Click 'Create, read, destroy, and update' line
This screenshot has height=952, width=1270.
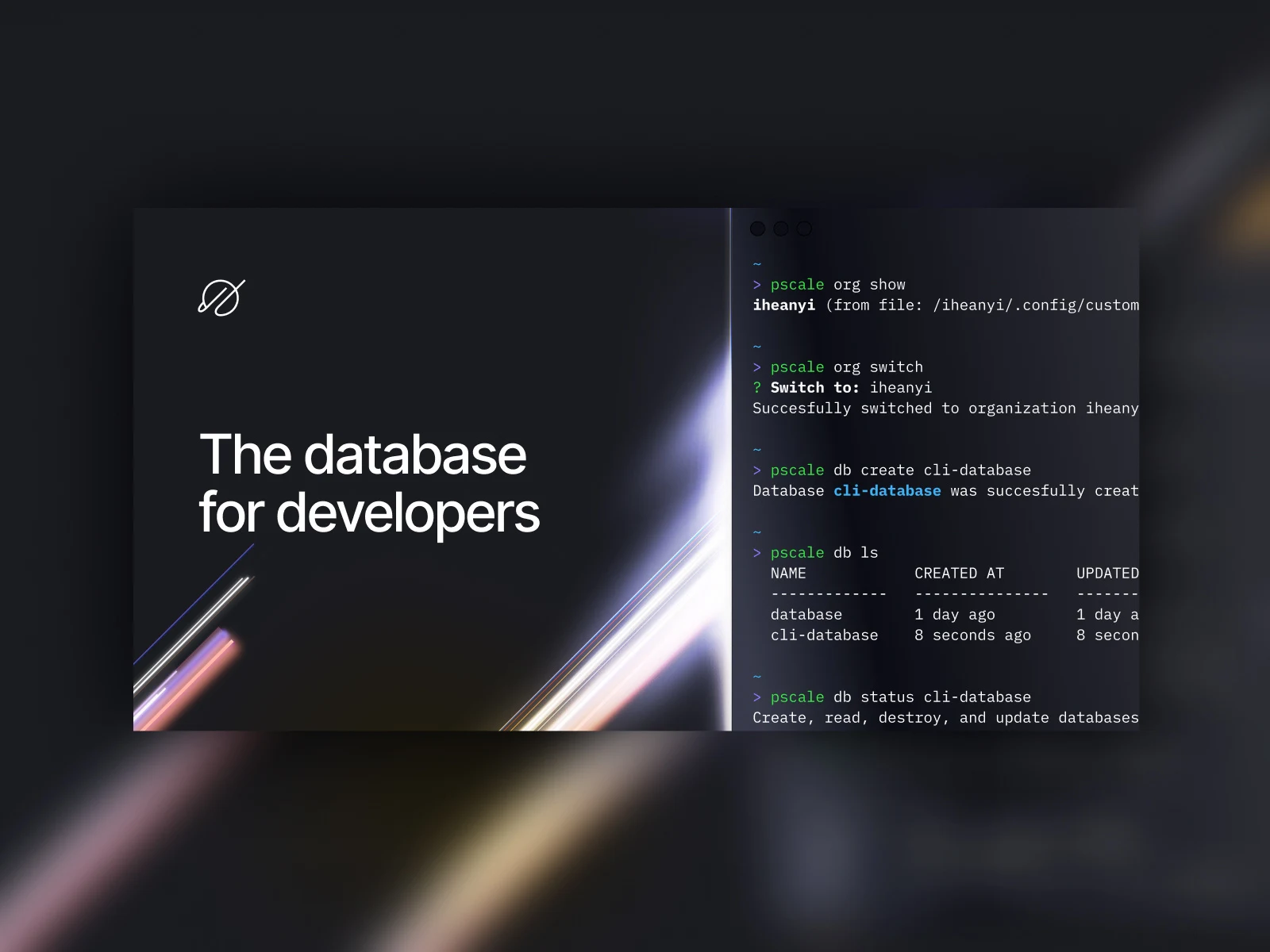click(945, 717)
